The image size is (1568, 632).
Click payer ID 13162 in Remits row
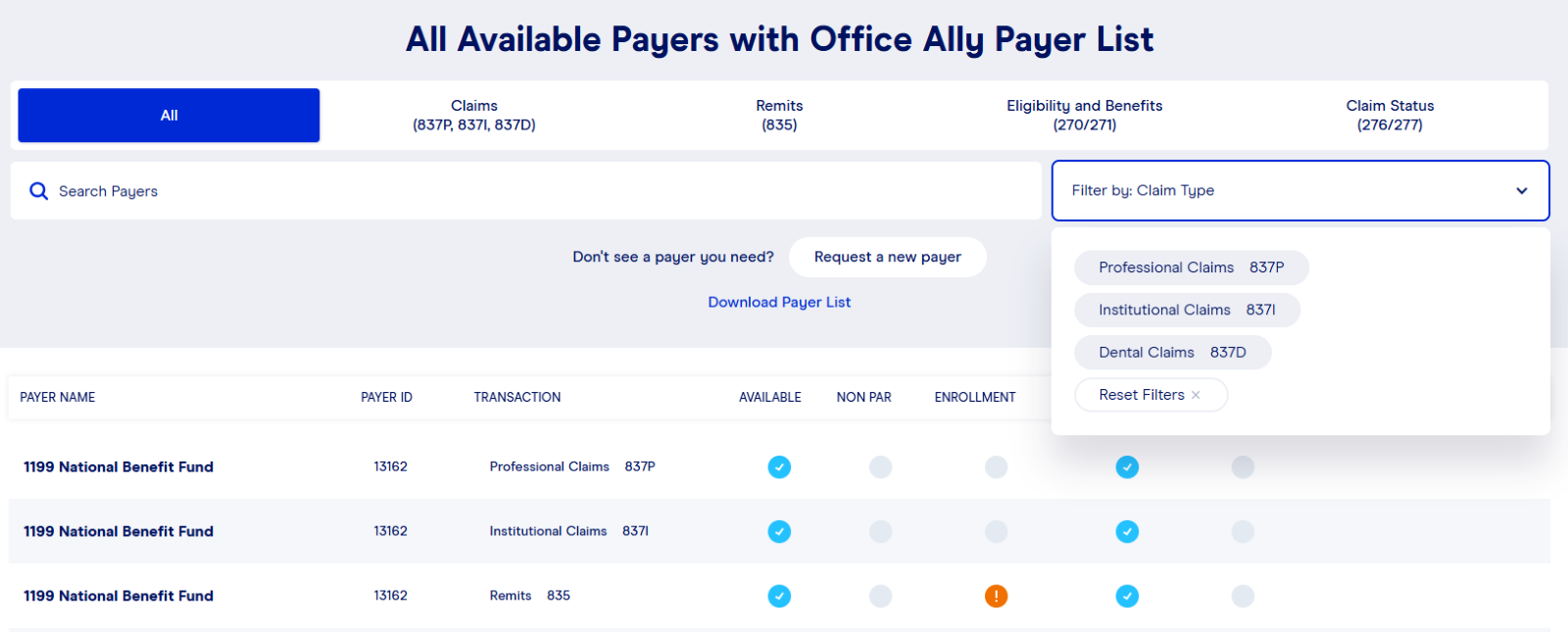390,596
